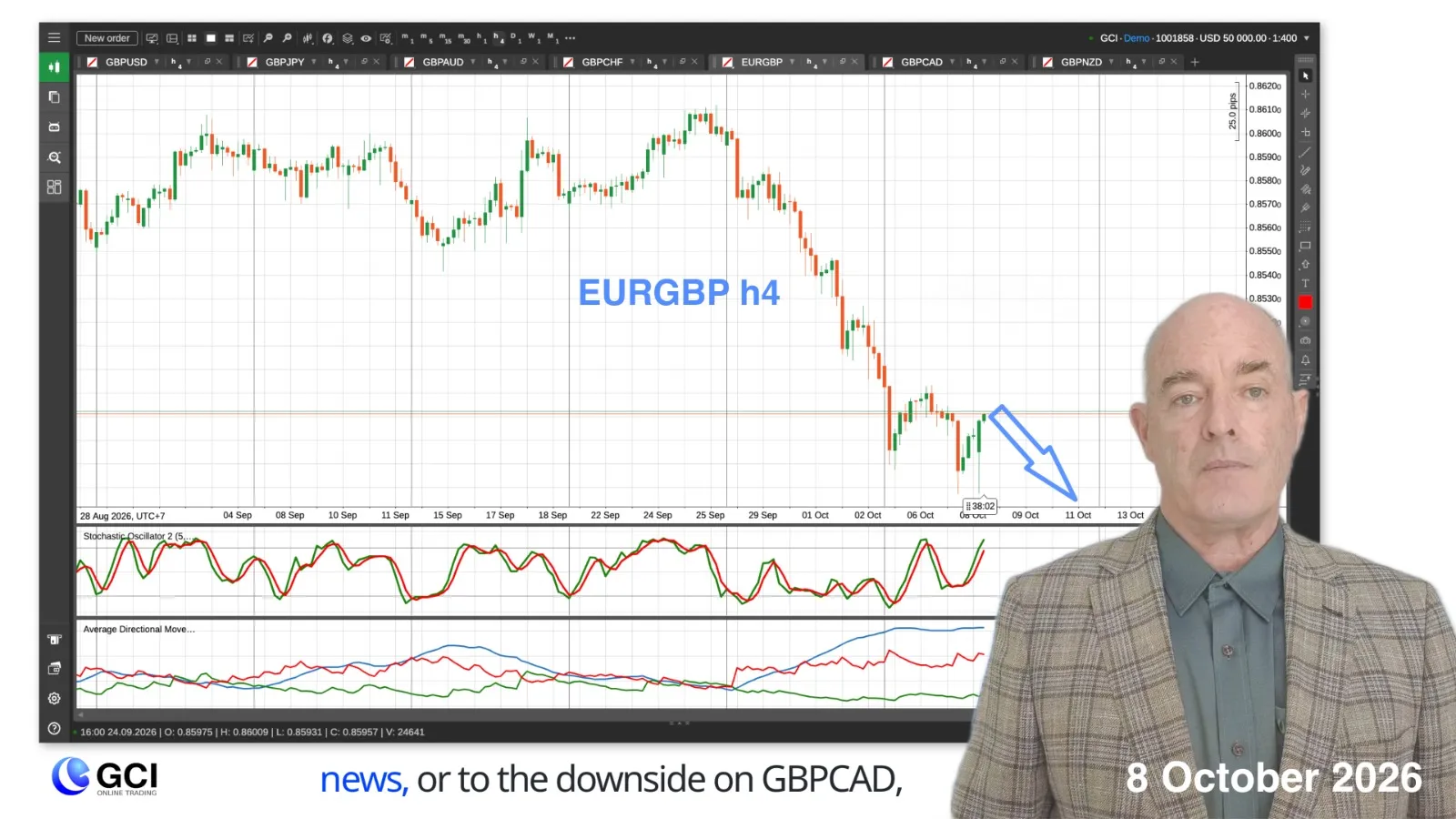Select the trend line drawing tool
This screenshot has height=819, width=1456.
[x=1305, y=152]
